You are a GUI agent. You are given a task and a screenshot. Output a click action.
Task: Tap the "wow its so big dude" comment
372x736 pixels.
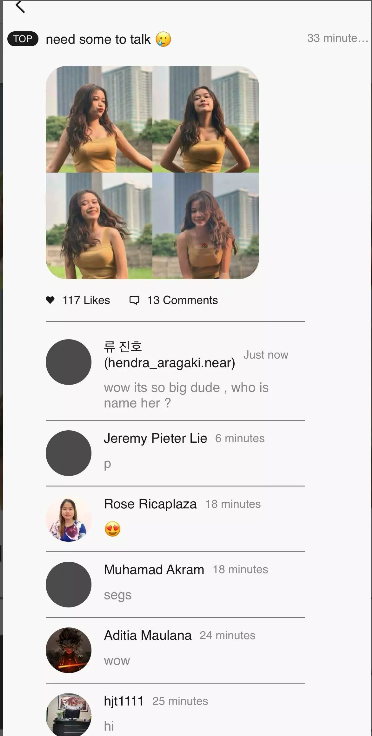point(186,395)
